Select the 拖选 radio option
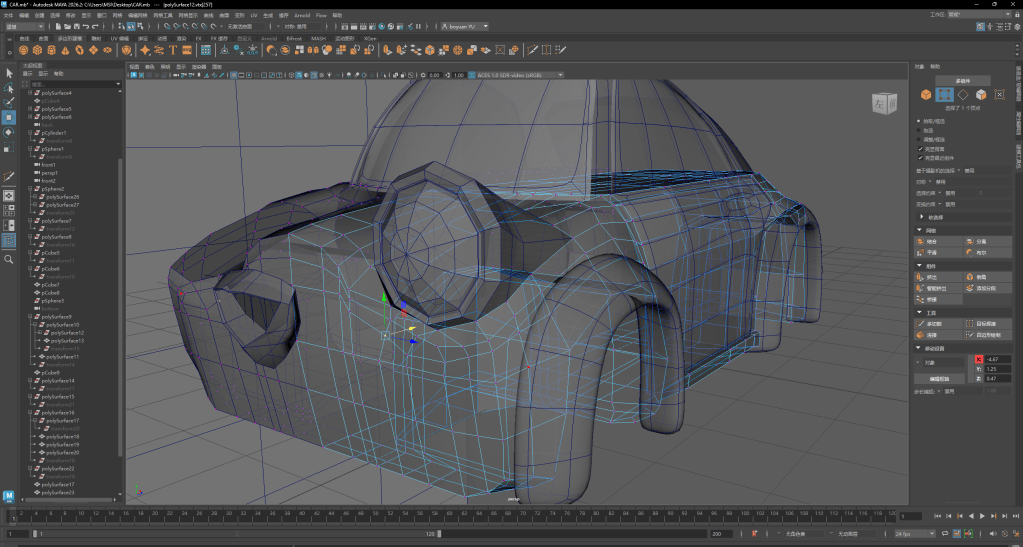This screenshot has height=547, width=1023. [x=920, y=130]
